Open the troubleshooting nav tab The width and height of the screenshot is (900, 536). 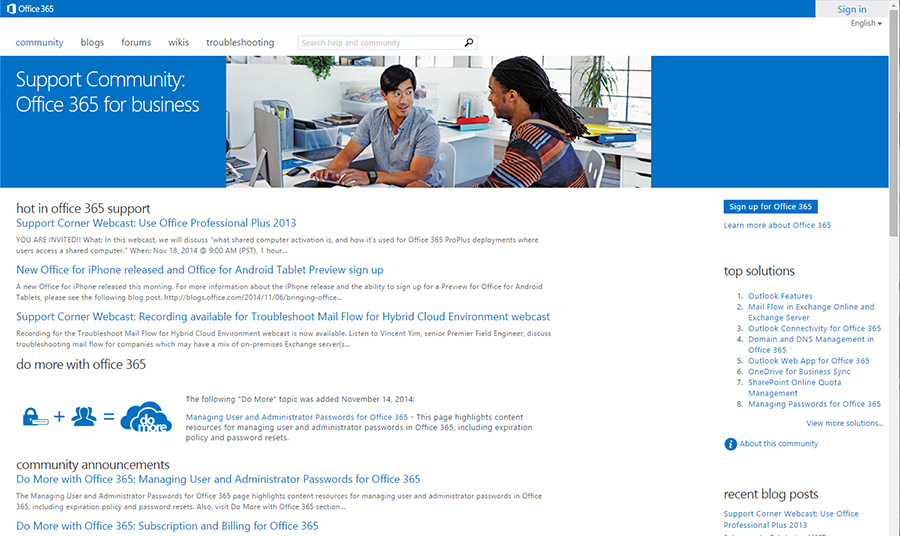coord(240,42)
